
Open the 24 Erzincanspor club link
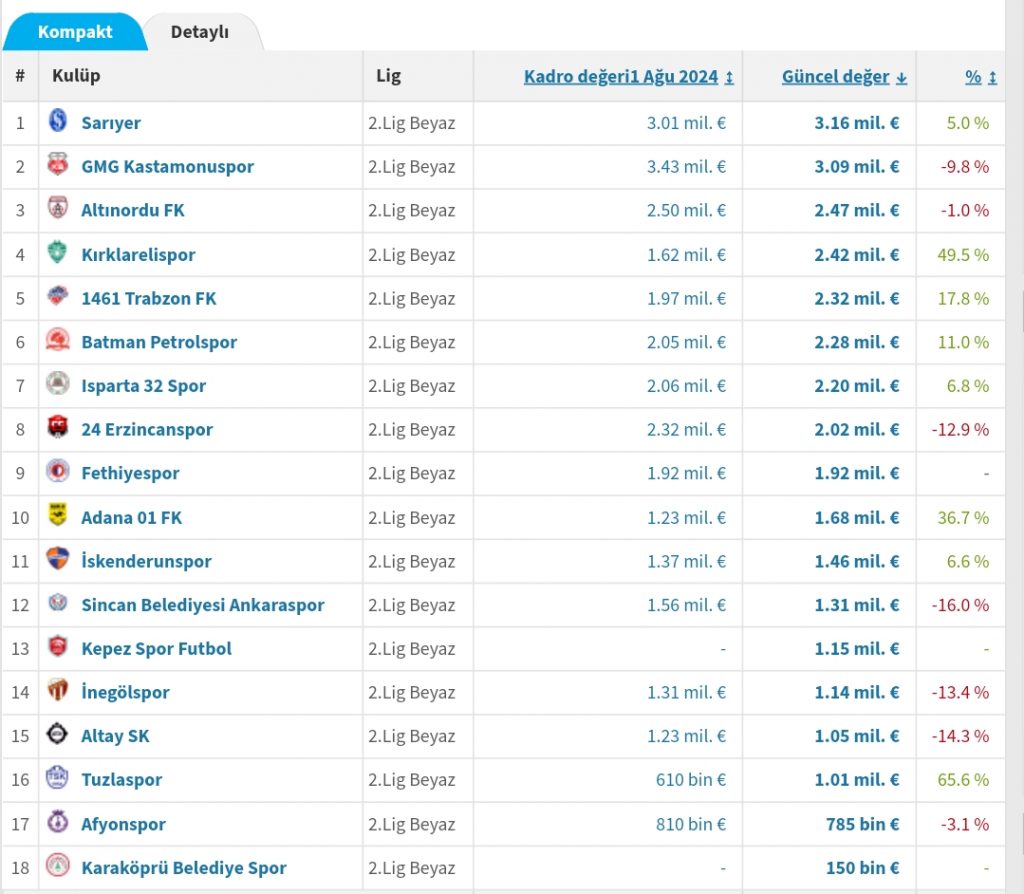(x=147, y=430)
